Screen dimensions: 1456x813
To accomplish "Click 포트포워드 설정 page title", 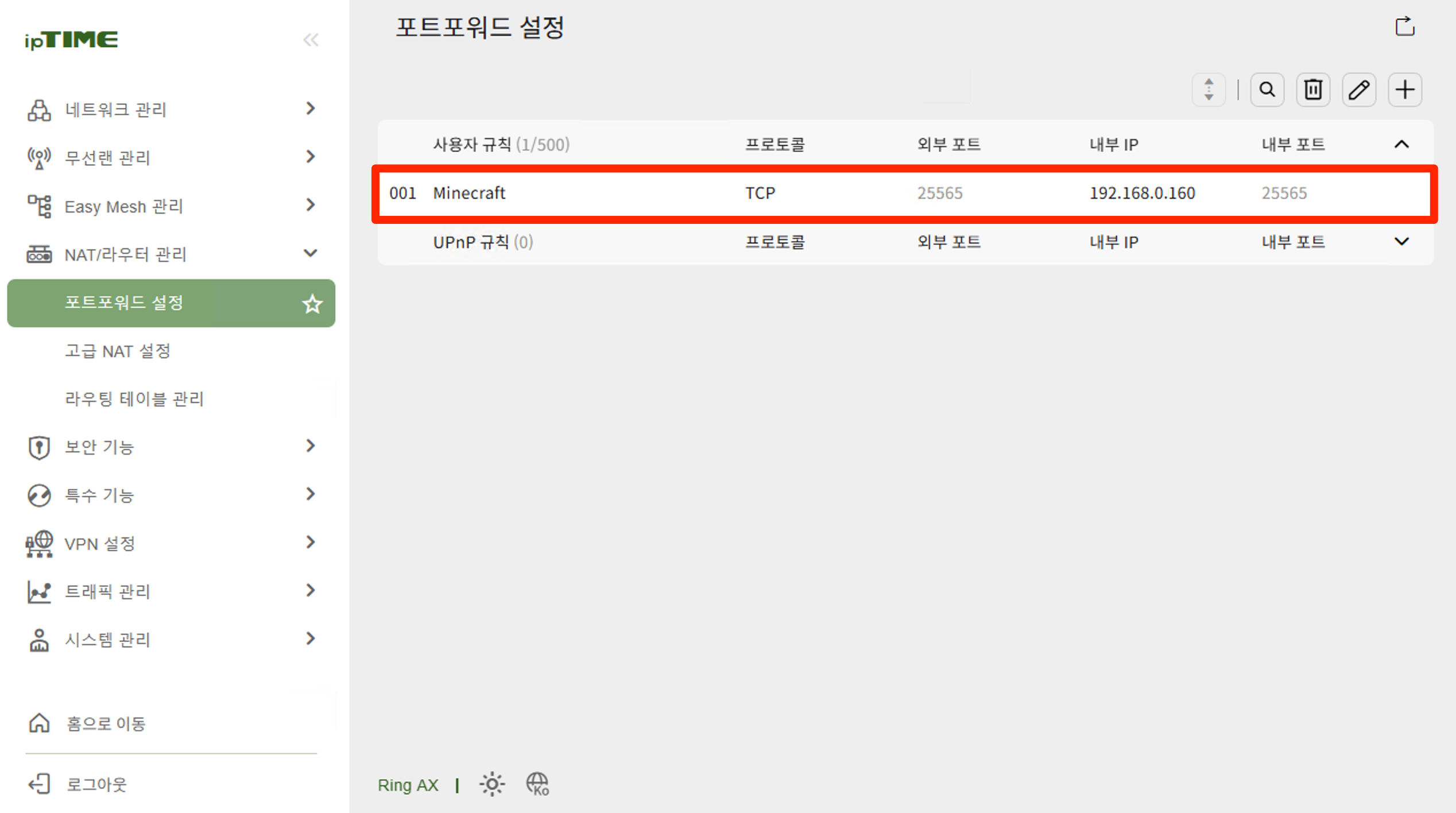I will [x=480, y=28].
